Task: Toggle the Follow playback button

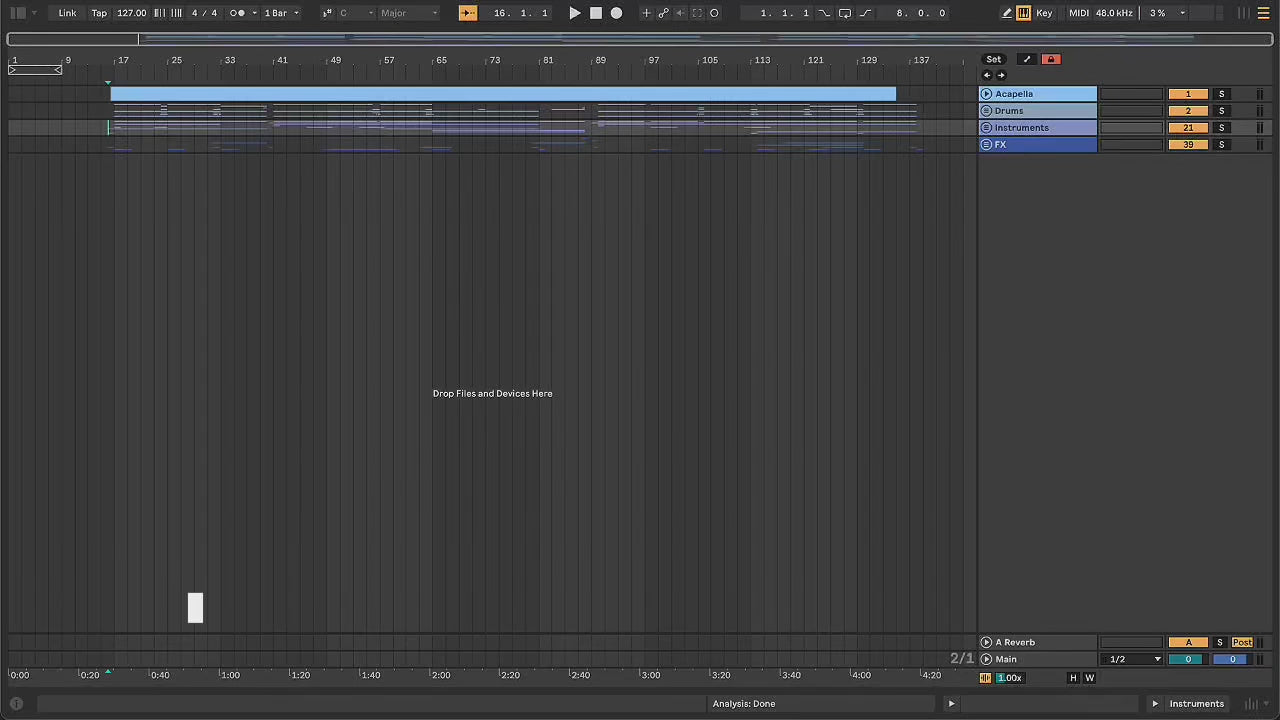Action: 468,13
